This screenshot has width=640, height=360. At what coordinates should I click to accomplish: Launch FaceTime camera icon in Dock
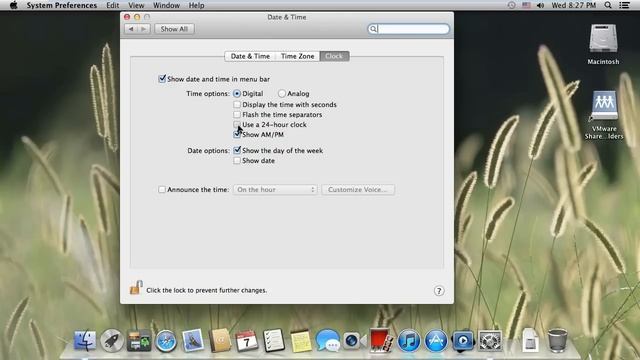pyautogui.click(x=353, y=340)
